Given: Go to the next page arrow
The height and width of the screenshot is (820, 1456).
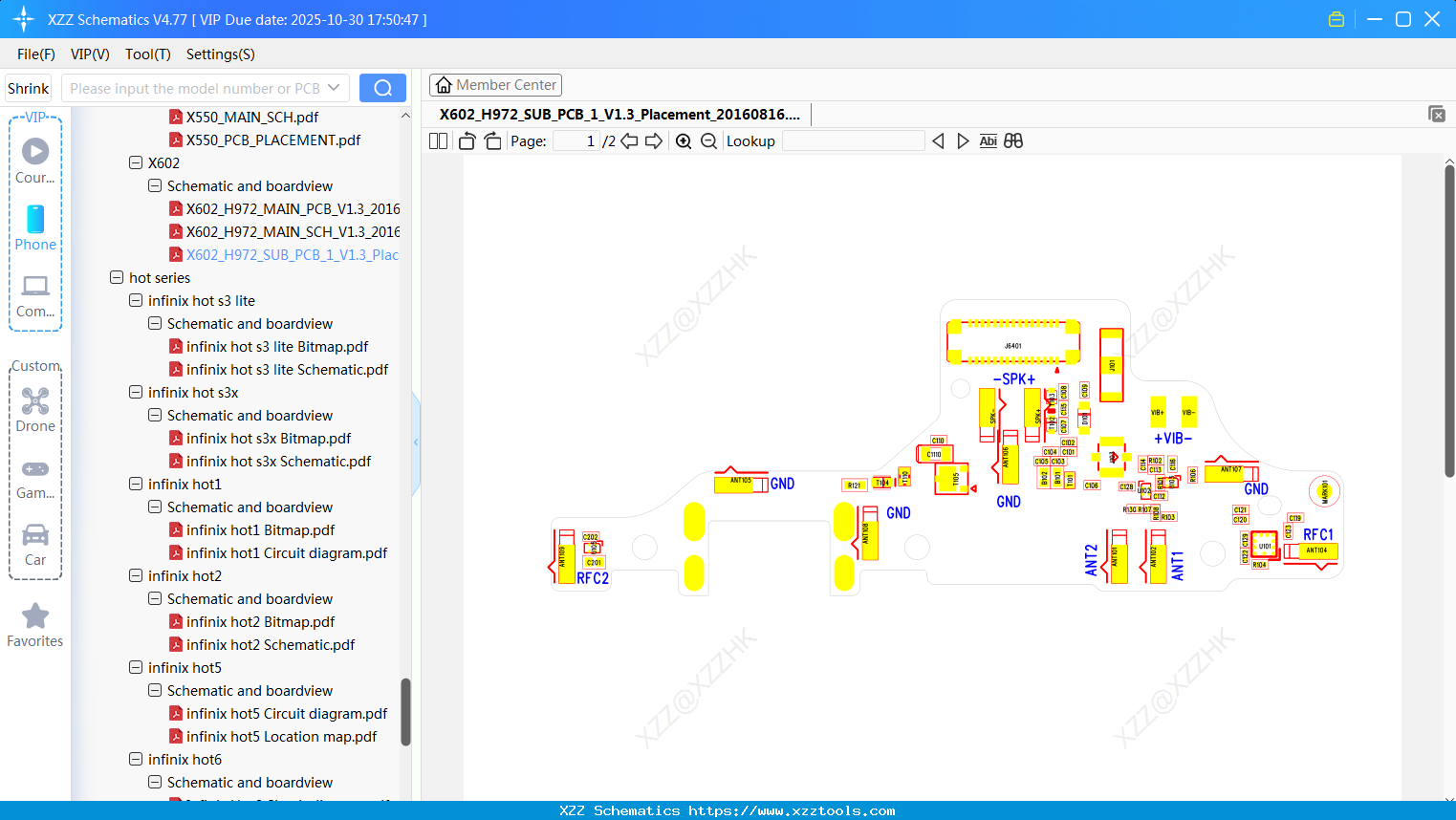Looking at the screenshot, I should [x=654, y=141].
